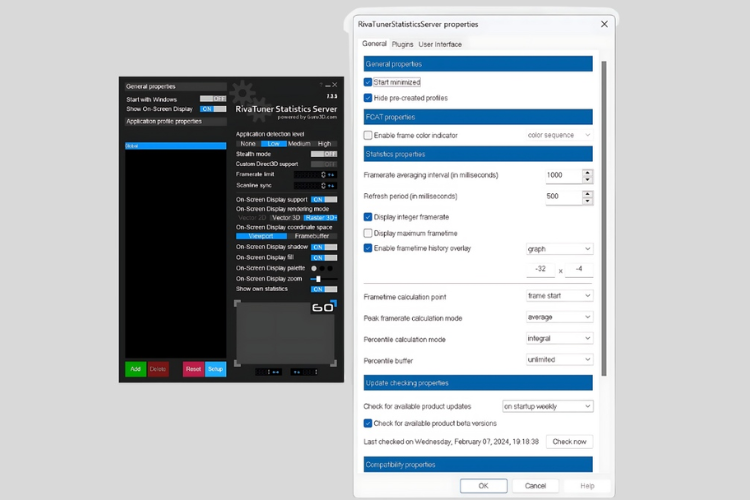Toggle Start minimized checkbox
Screen dimensions: 750x500
pos(368,82)
